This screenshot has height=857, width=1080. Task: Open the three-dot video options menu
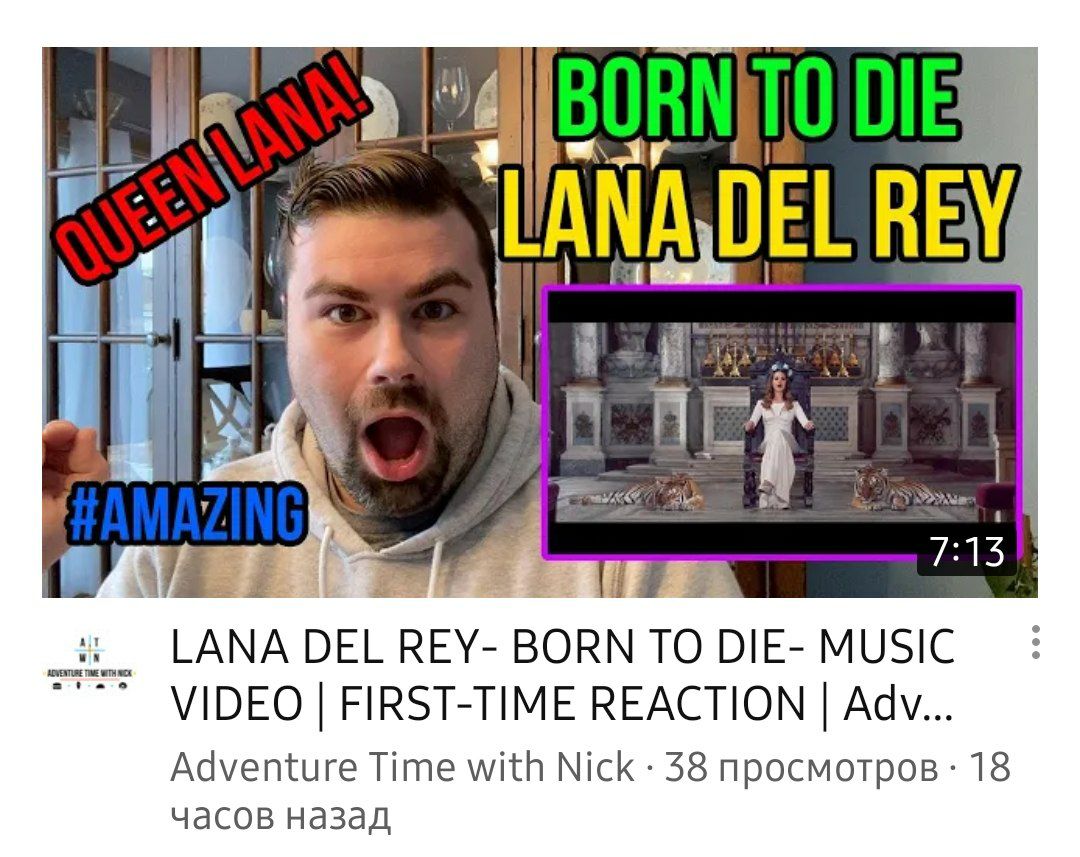pyautogui.click(x=1035, y=642)
